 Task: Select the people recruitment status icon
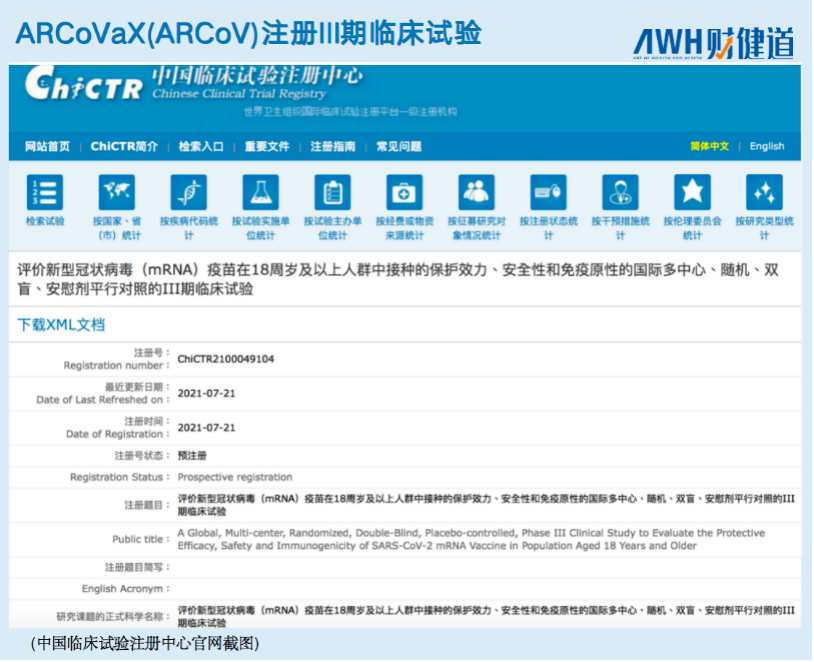click(x=477, y=193)
